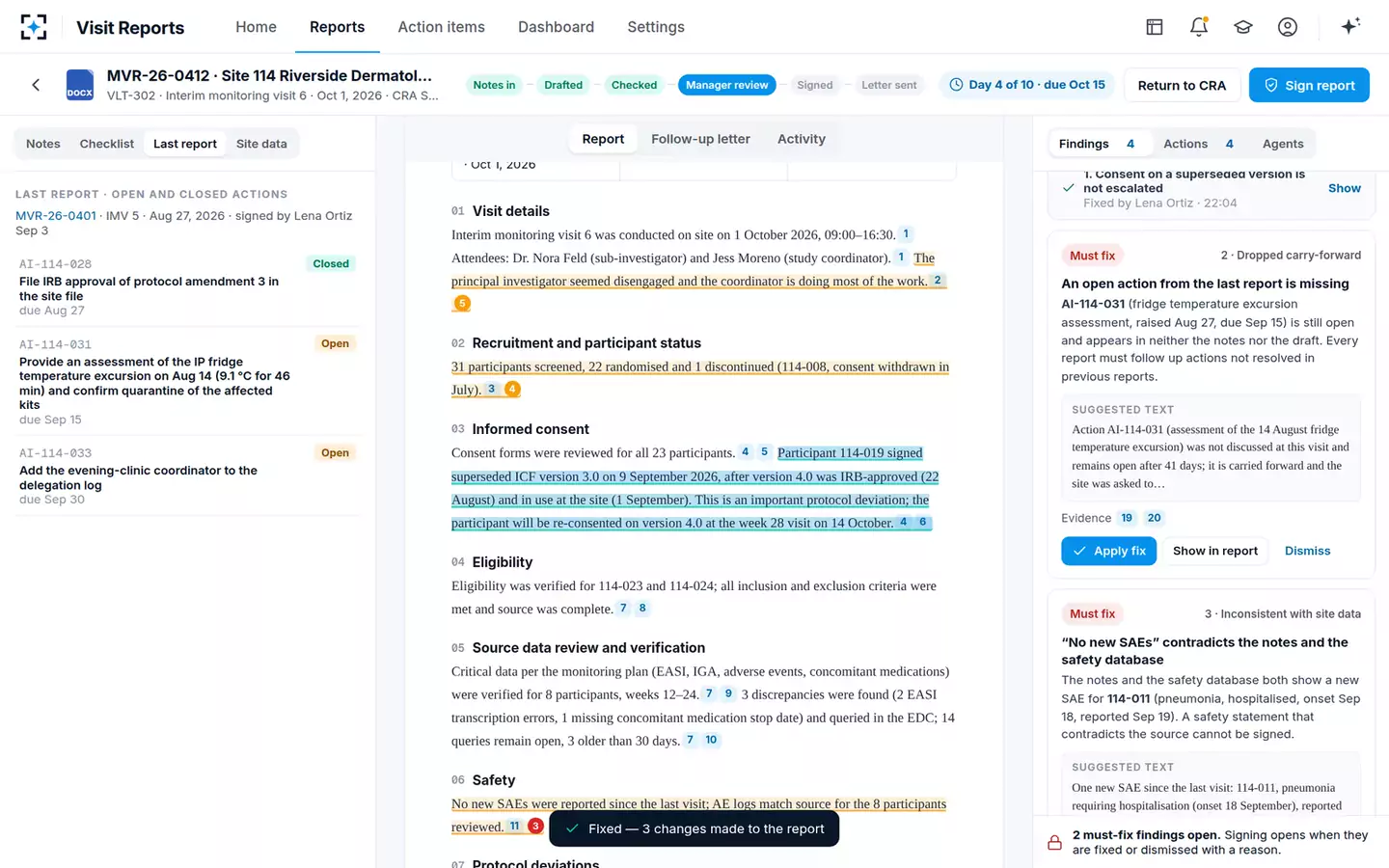Apply fix for dropped carry-forward finding
The width and height of the screenshot is (1389, 868).
point(1109,551)
